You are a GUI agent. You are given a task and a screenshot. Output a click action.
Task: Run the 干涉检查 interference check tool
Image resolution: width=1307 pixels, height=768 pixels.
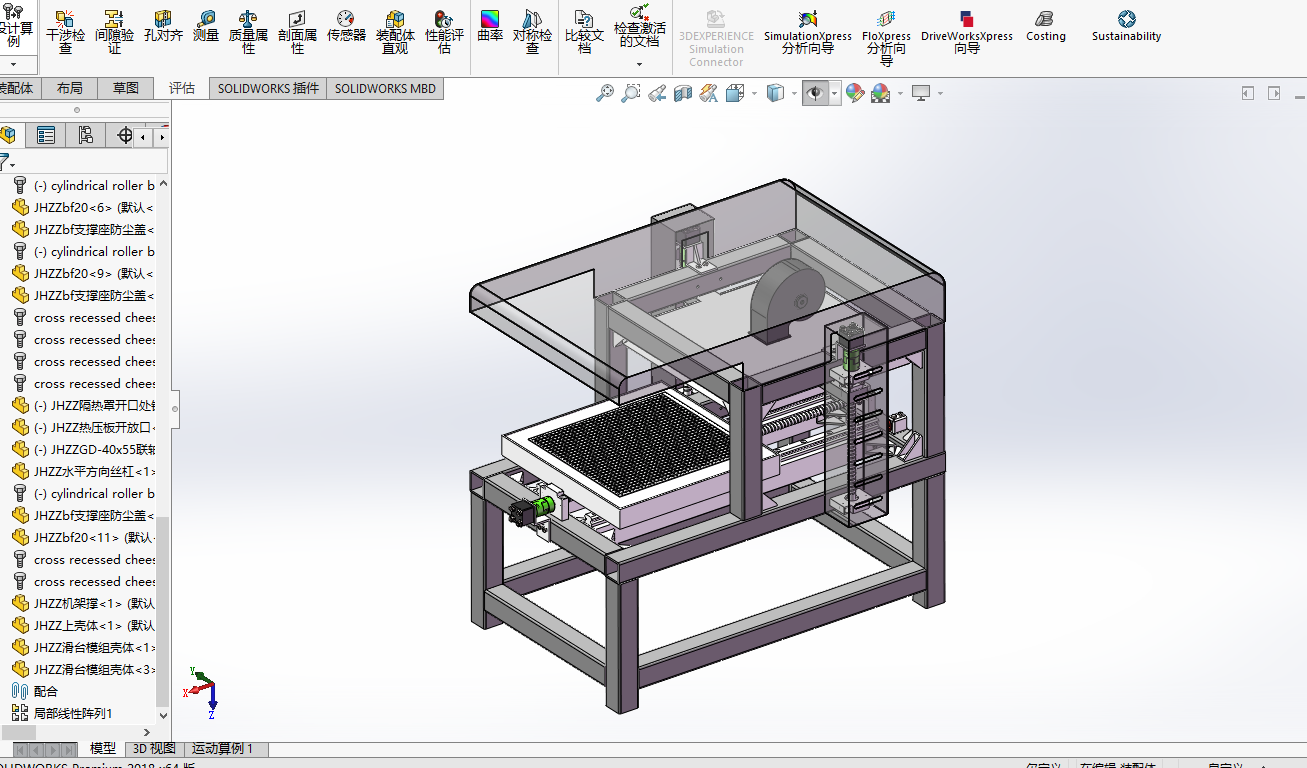coord(65,31)
